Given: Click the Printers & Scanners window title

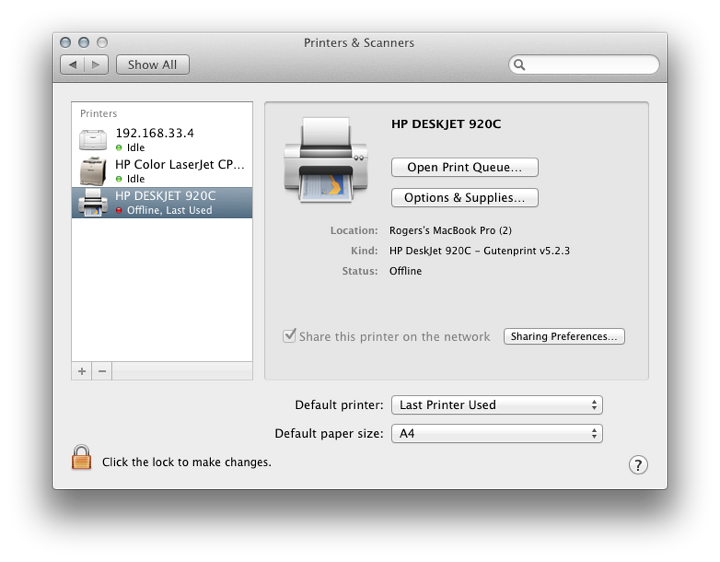Looking at the screenshot, I should 359,43.
